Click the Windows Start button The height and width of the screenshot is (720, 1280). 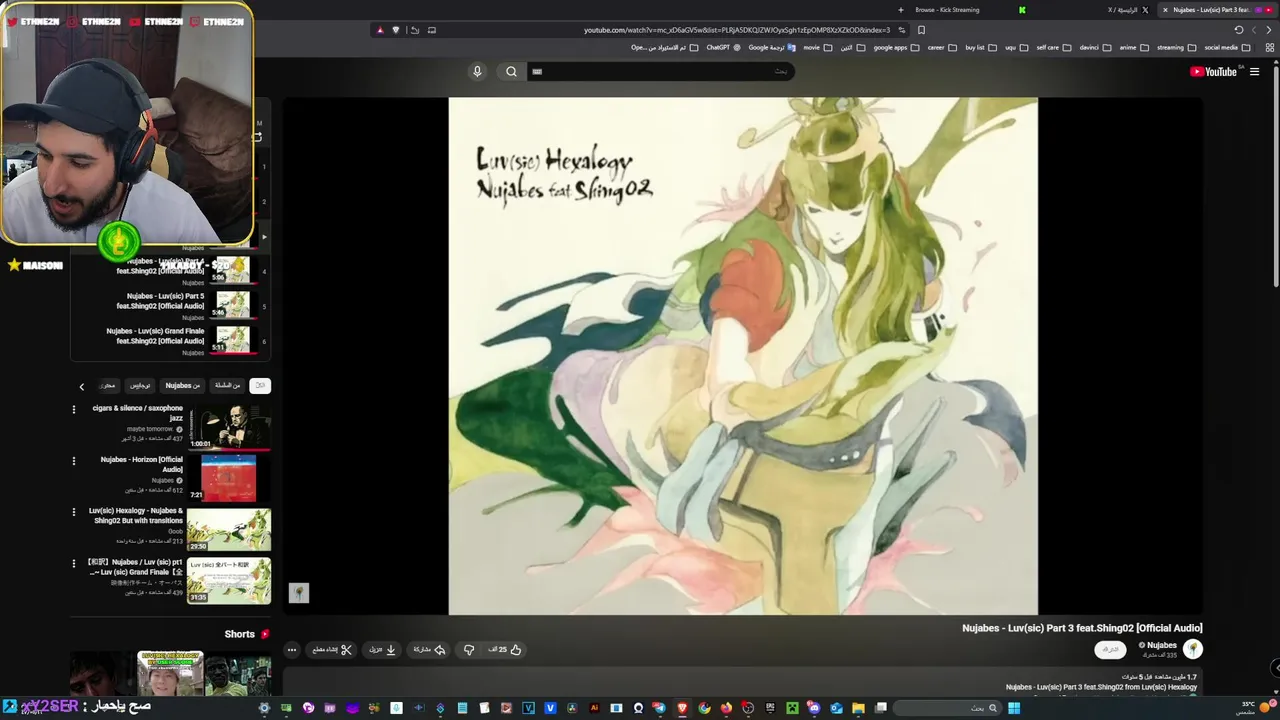(1013, 708)
